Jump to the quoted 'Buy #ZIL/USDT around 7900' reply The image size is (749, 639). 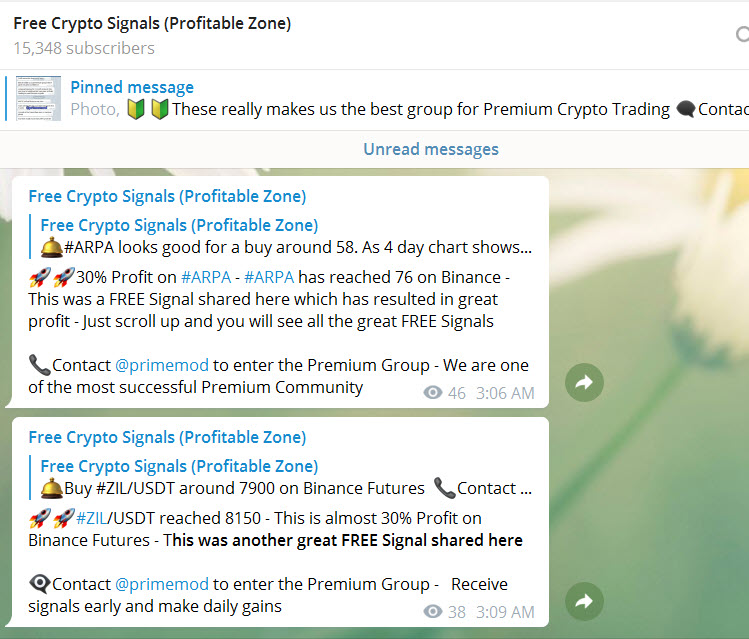click(285, 488)
